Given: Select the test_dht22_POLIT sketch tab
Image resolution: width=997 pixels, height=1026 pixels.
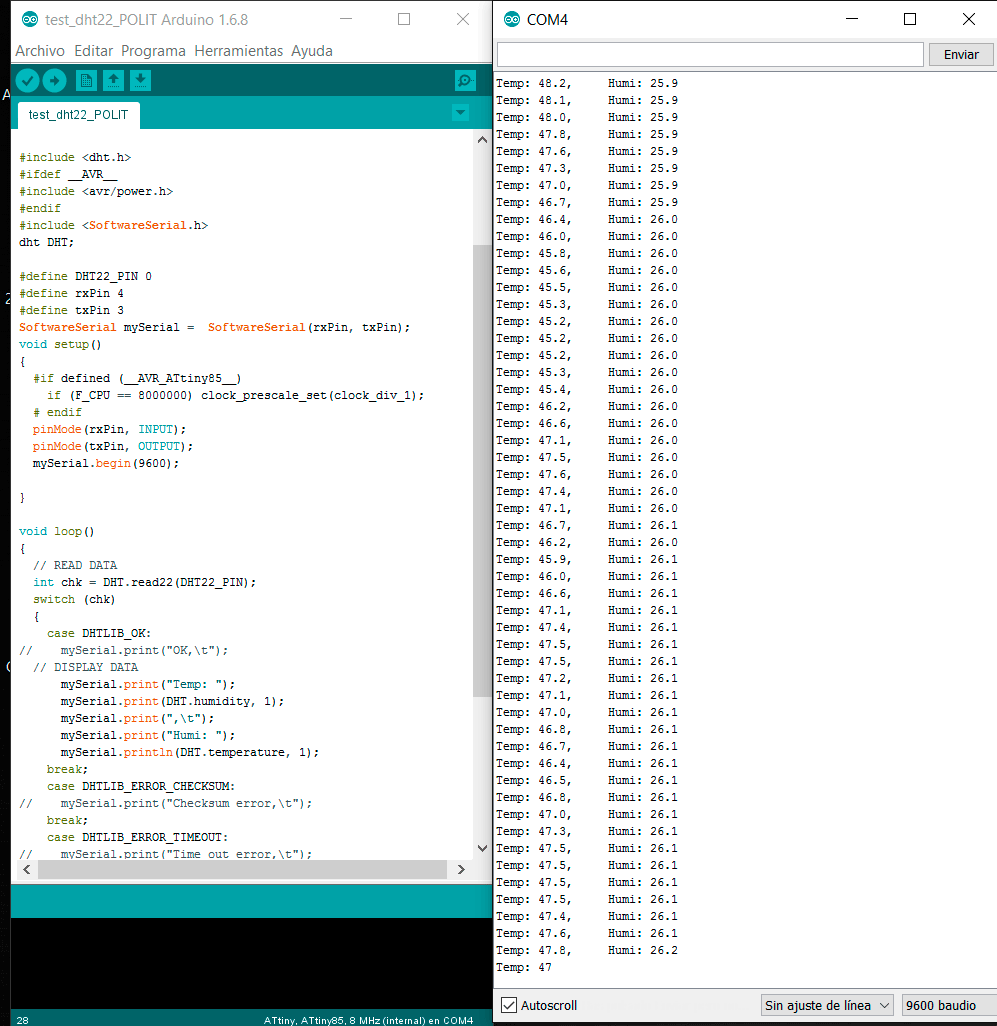Looking at the screenshot, I should 79,115.
